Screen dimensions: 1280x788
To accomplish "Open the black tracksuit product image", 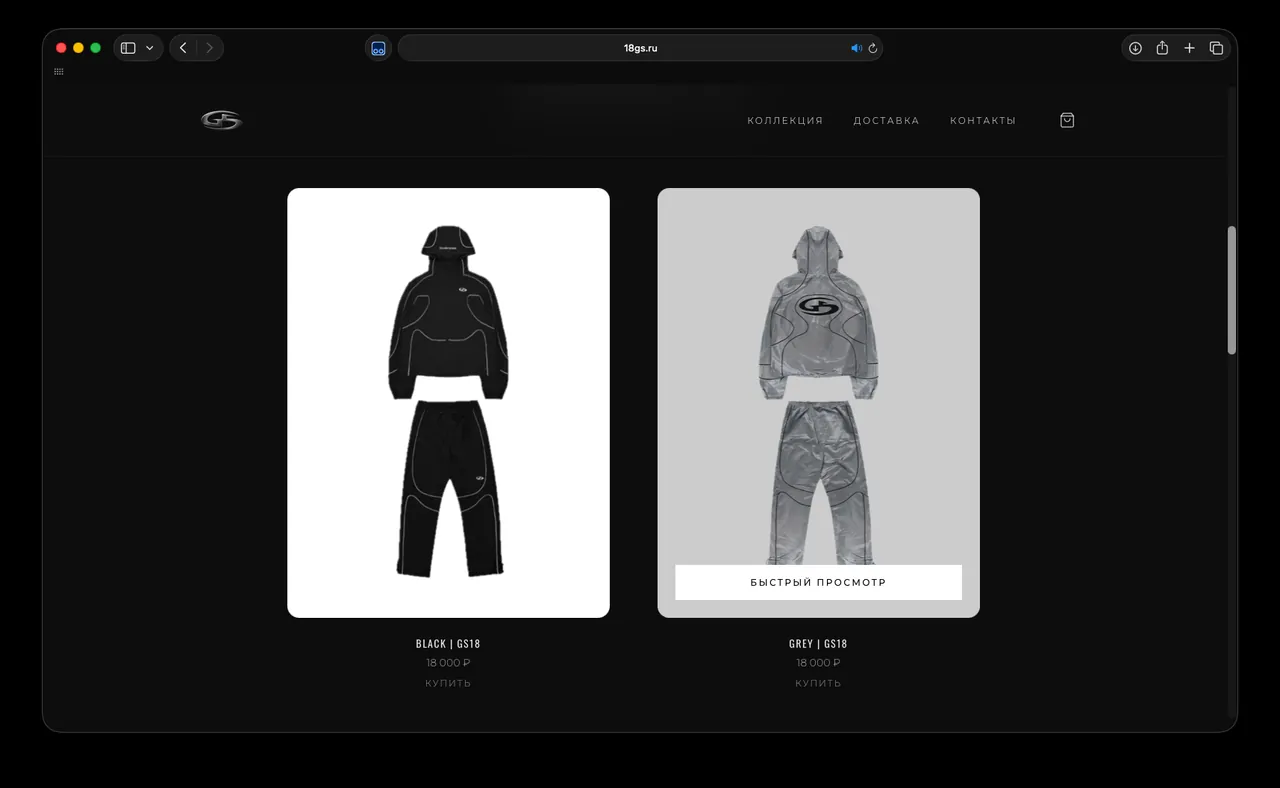I will coord(448,402).
